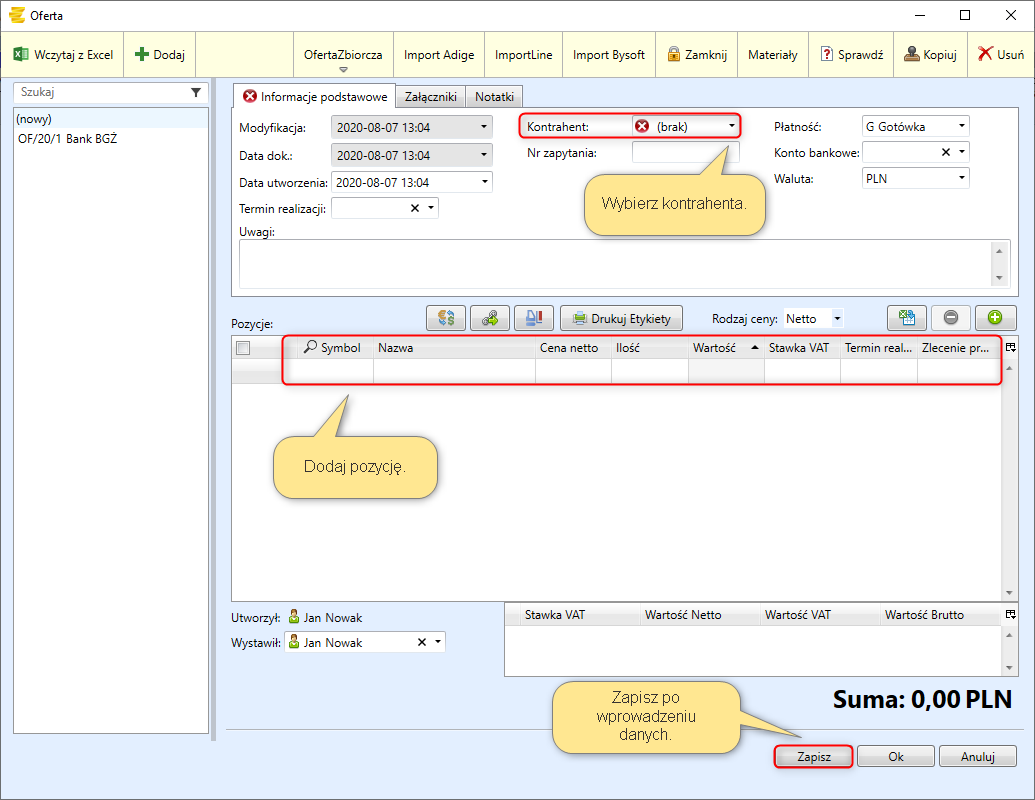Image resolution: width=1035 pixels, height=800 pixels.
Task: Click the Sprawdź question mark icon
Action: click(827, 54)
